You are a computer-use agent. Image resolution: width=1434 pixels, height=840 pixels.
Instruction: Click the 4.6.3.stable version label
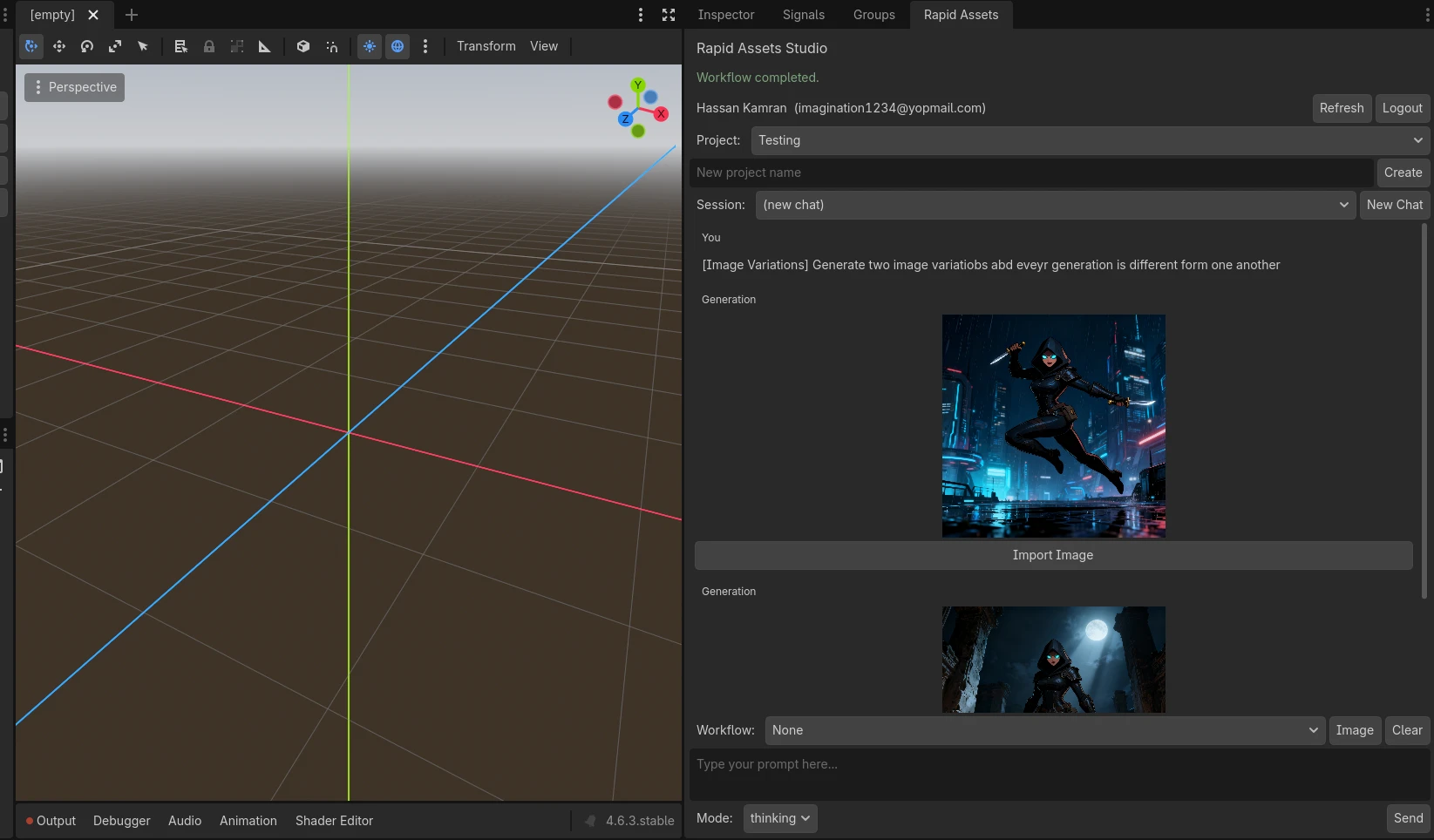[x=640, y=821]
